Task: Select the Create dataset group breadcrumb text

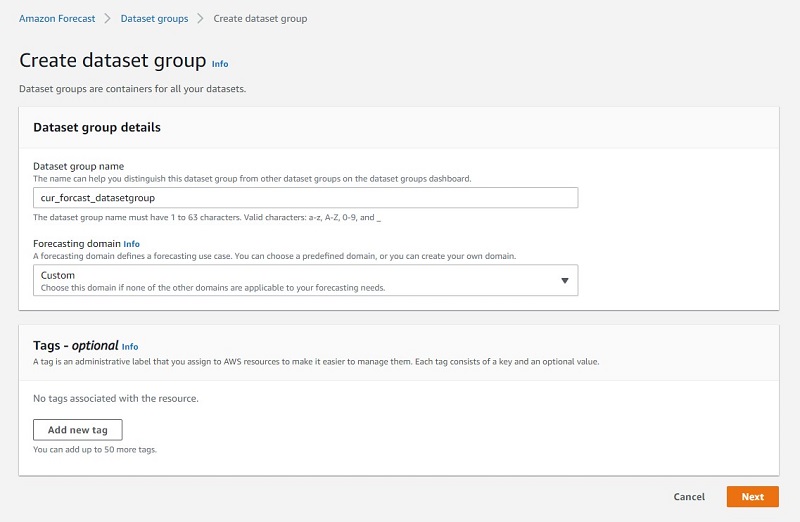Action: [260, 18]
